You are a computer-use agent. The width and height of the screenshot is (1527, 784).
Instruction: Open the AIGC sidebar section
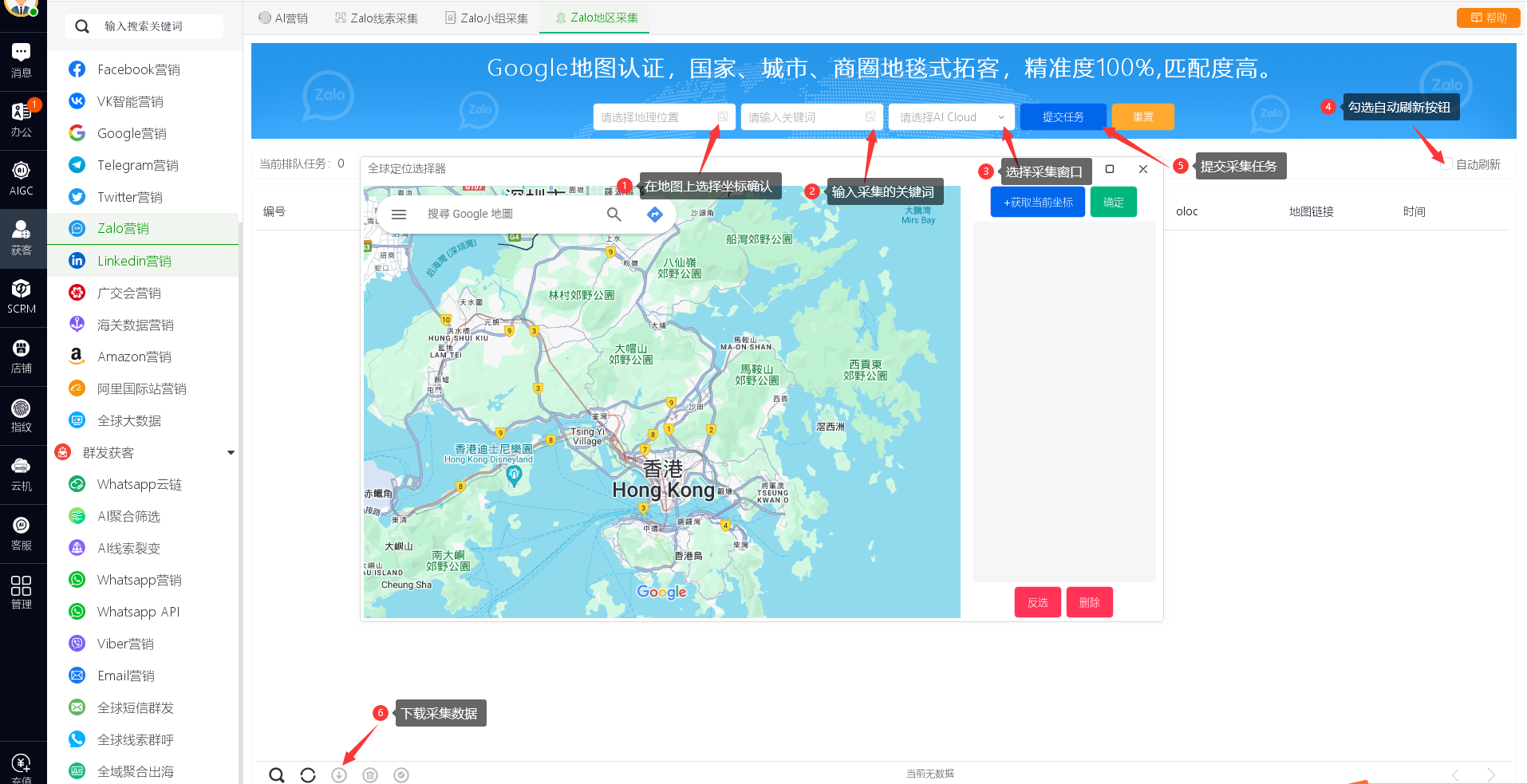coord(22,179)
